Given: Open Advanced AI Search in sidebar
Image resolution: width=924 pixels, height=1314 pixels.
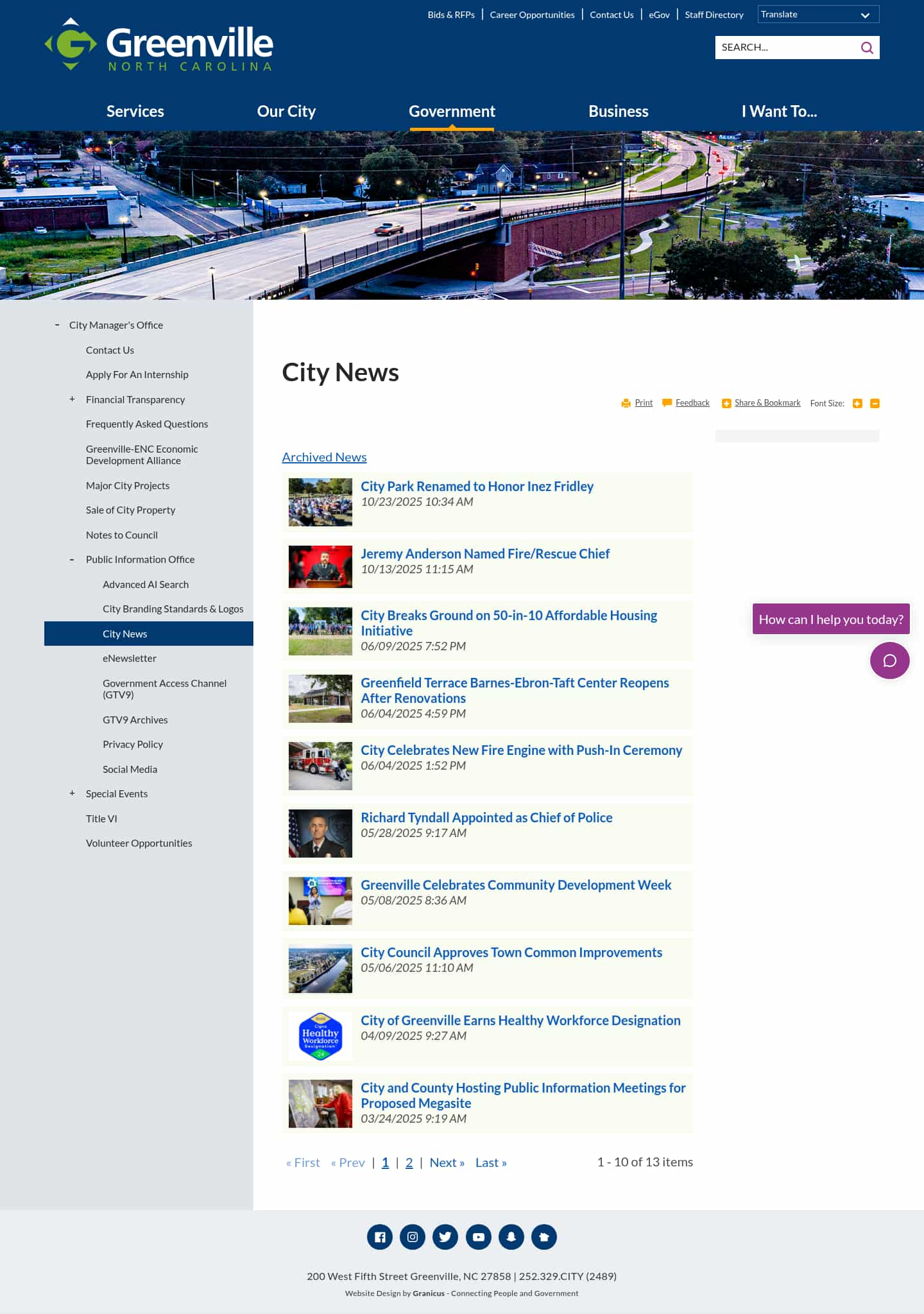Looking at the screenshot, I should point(146,584).
